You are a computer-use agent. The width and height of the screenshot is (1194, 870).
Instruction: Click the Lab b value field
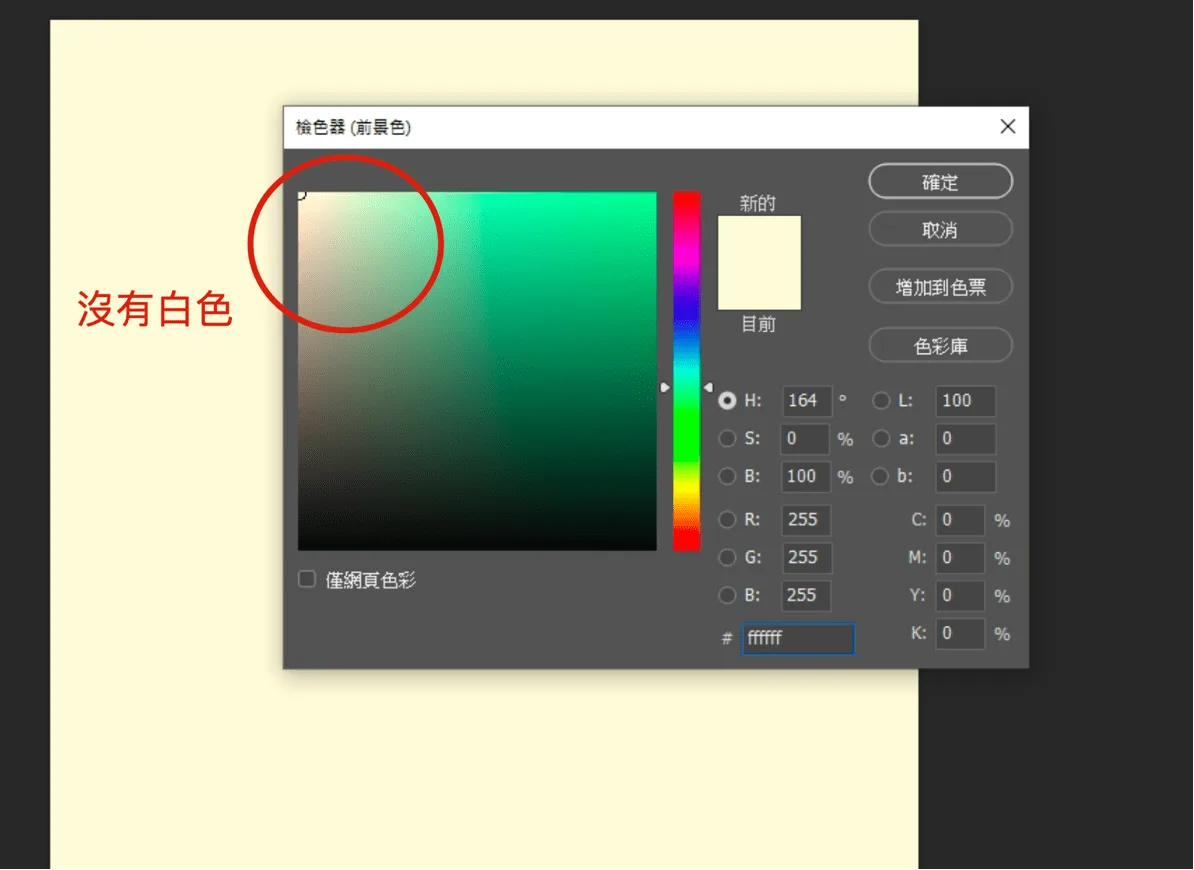pos(966,476)
